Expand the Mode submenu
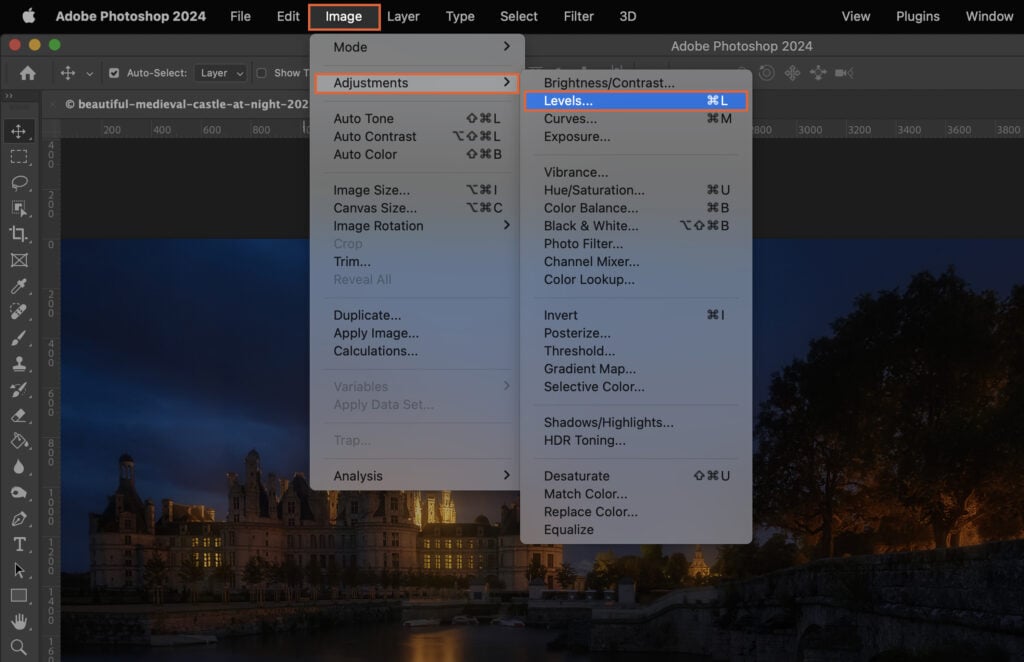Viewport: 1024px width, 662px height. click(x=360, y=46)
